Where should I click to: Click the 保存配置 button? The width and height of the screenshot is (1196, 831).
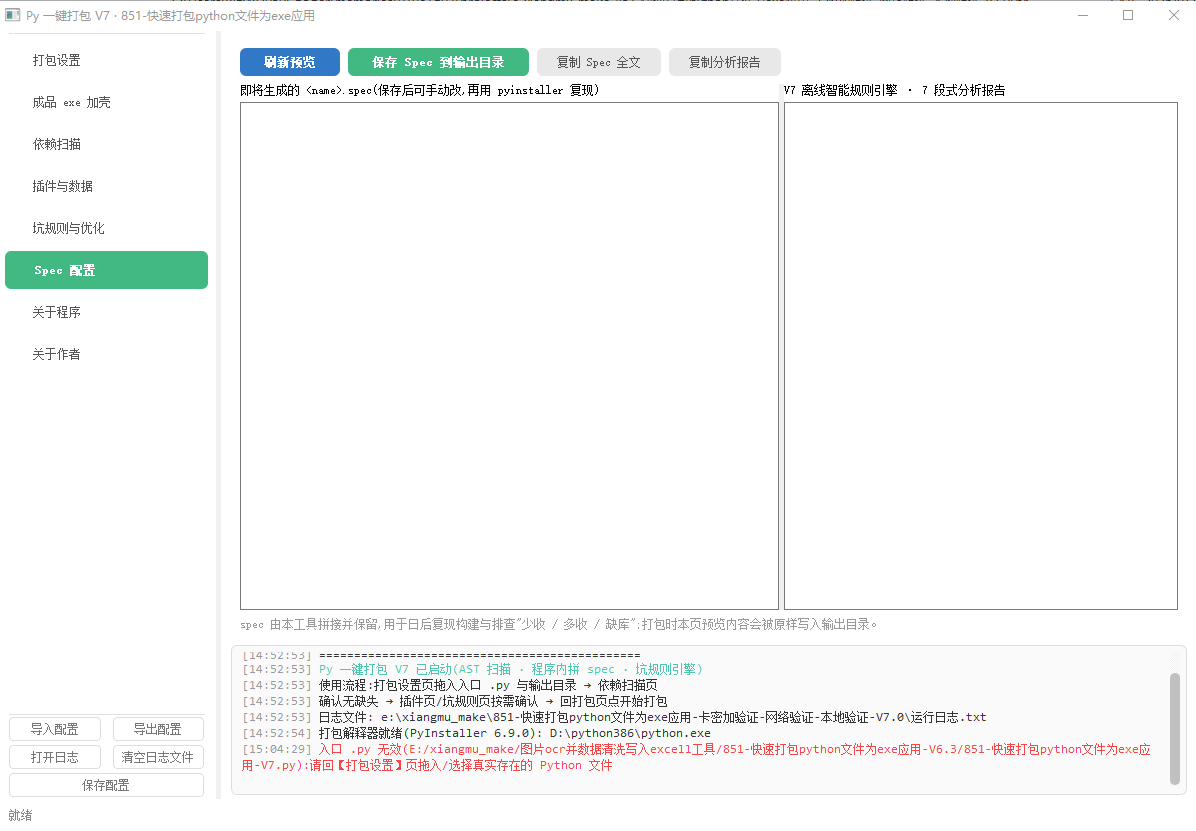pyautogui.click(x=106, y=785)
